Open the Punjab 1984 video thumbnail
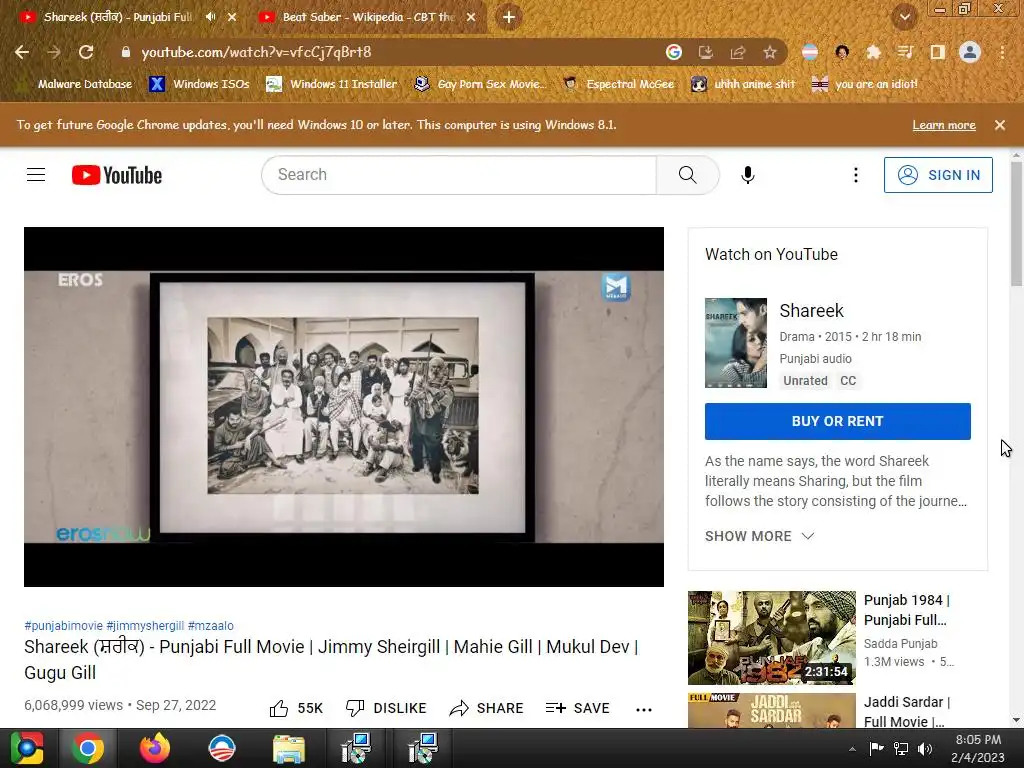This screenshot has height=768, width=1024. (771, 638)
